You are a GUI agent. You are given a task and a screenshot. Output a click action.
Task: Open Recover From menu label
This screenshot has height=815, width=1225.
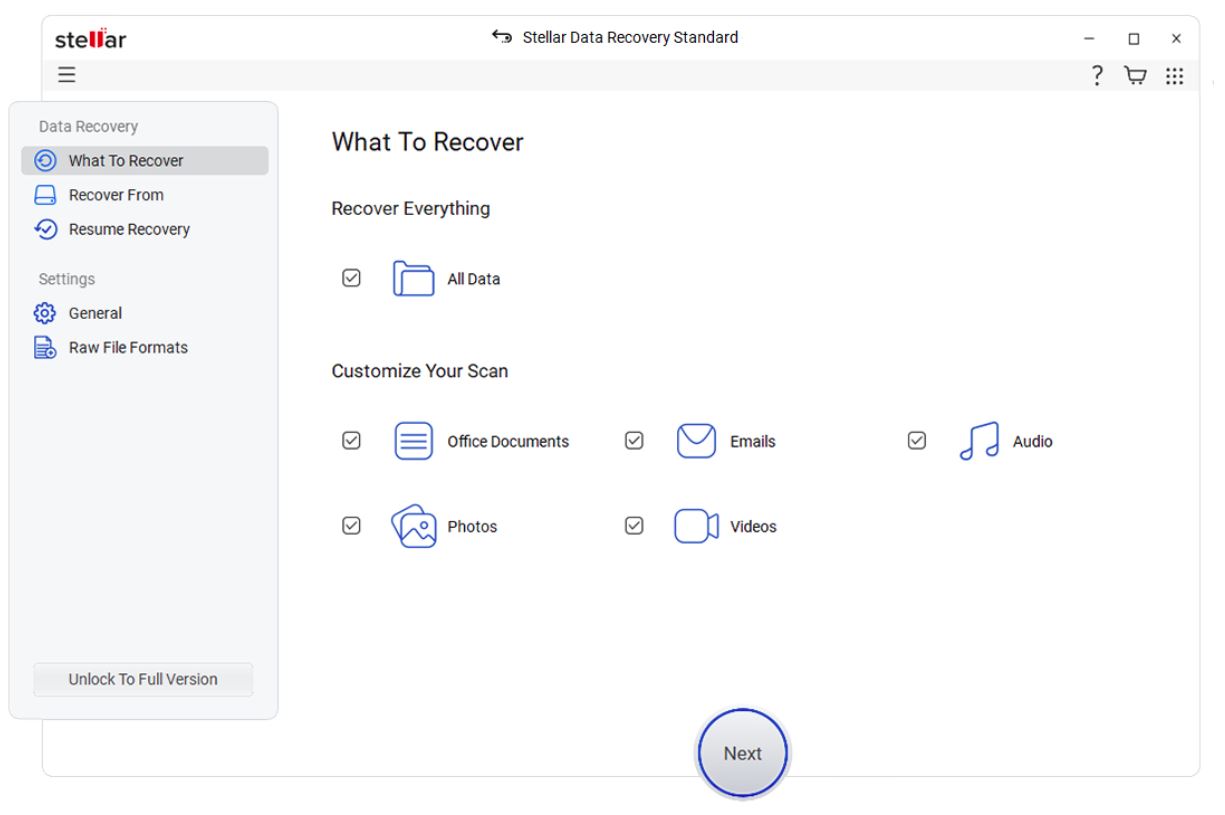click(x=116, y=195)
